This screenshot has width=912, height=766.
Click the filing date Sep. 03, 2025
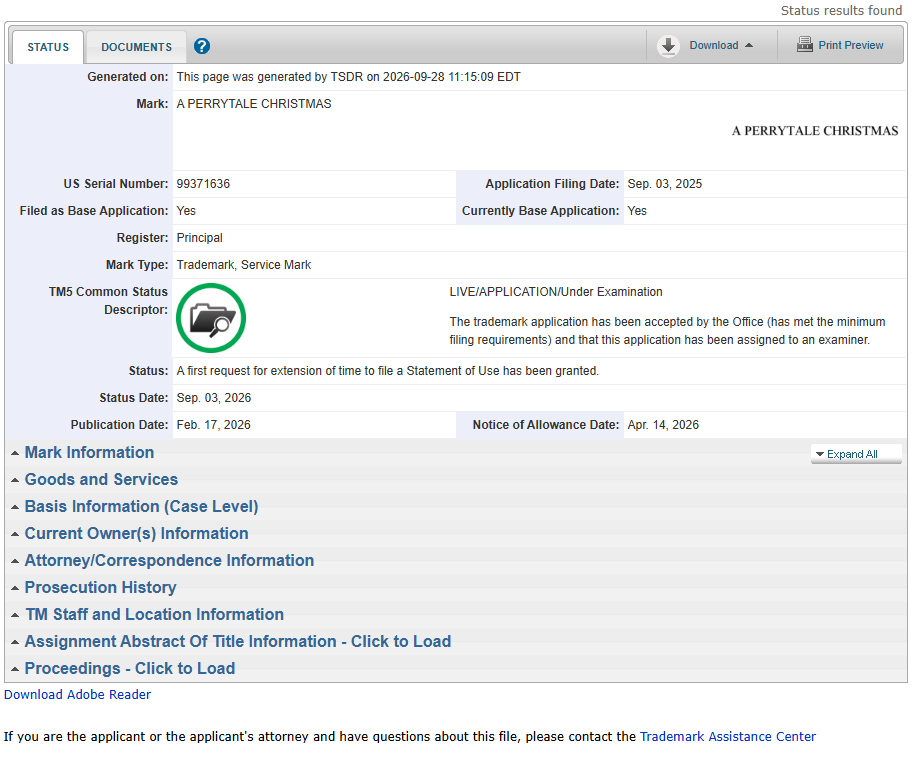pos(665,184)
